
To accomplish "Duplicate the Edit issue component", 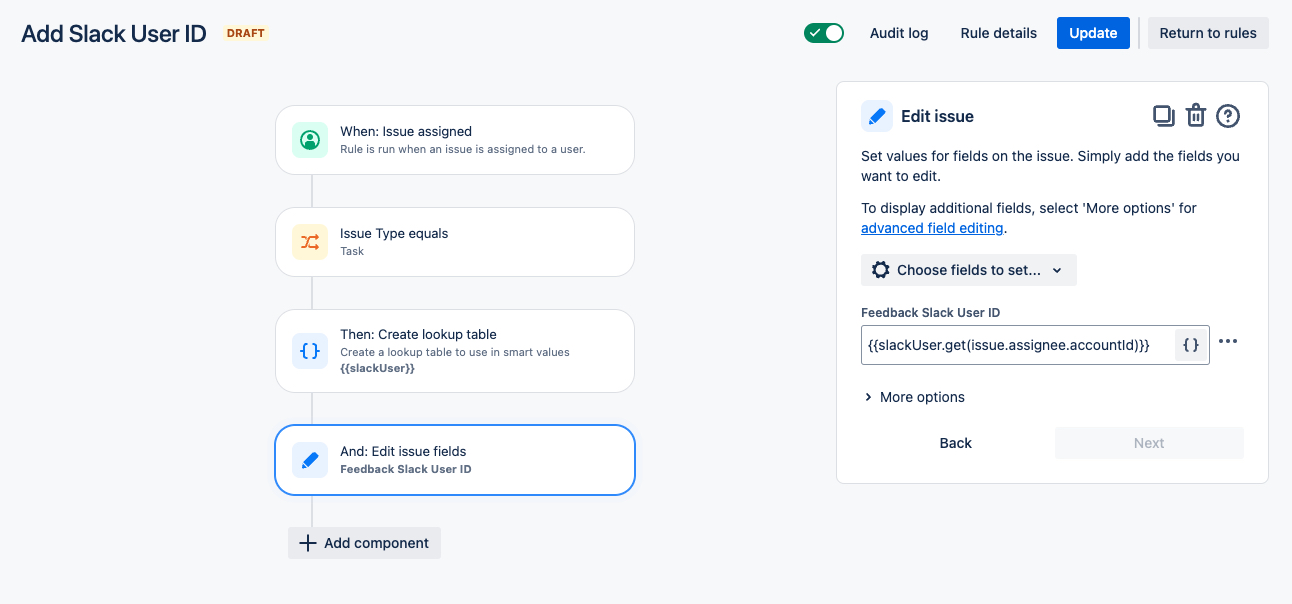I will tap(1164, 116).
